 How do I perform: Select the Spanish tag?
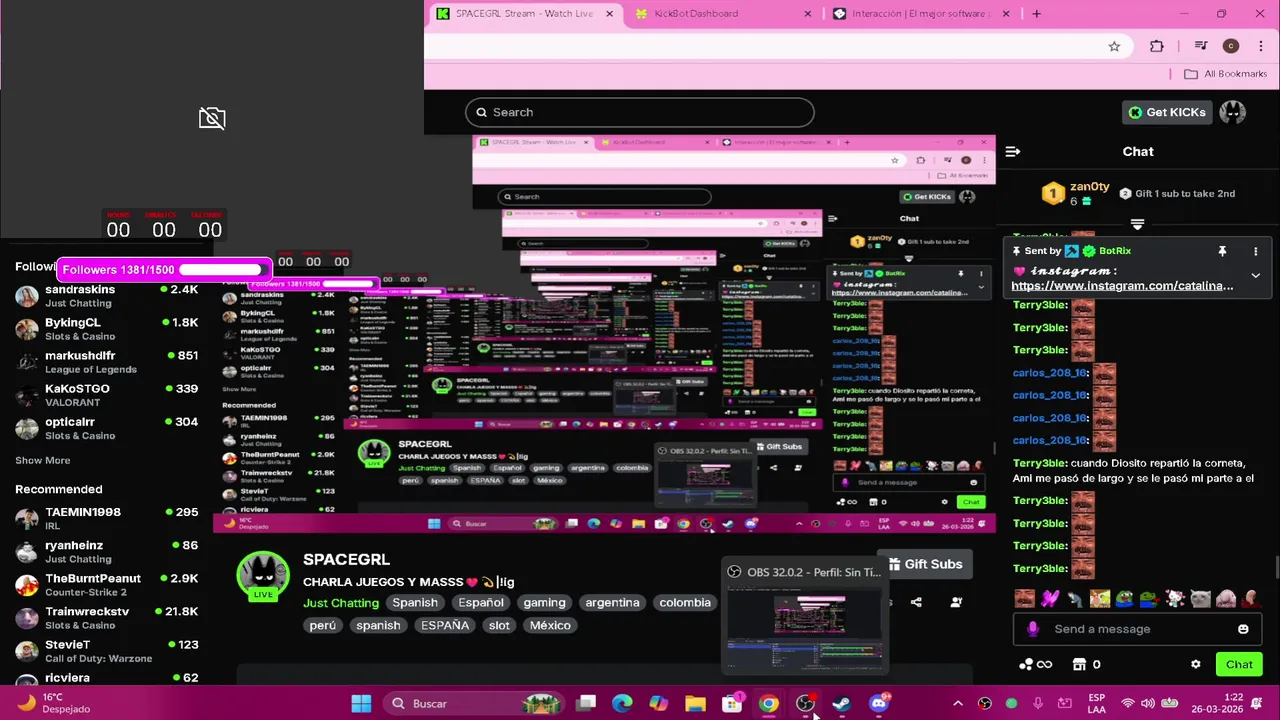coord(415,603)
